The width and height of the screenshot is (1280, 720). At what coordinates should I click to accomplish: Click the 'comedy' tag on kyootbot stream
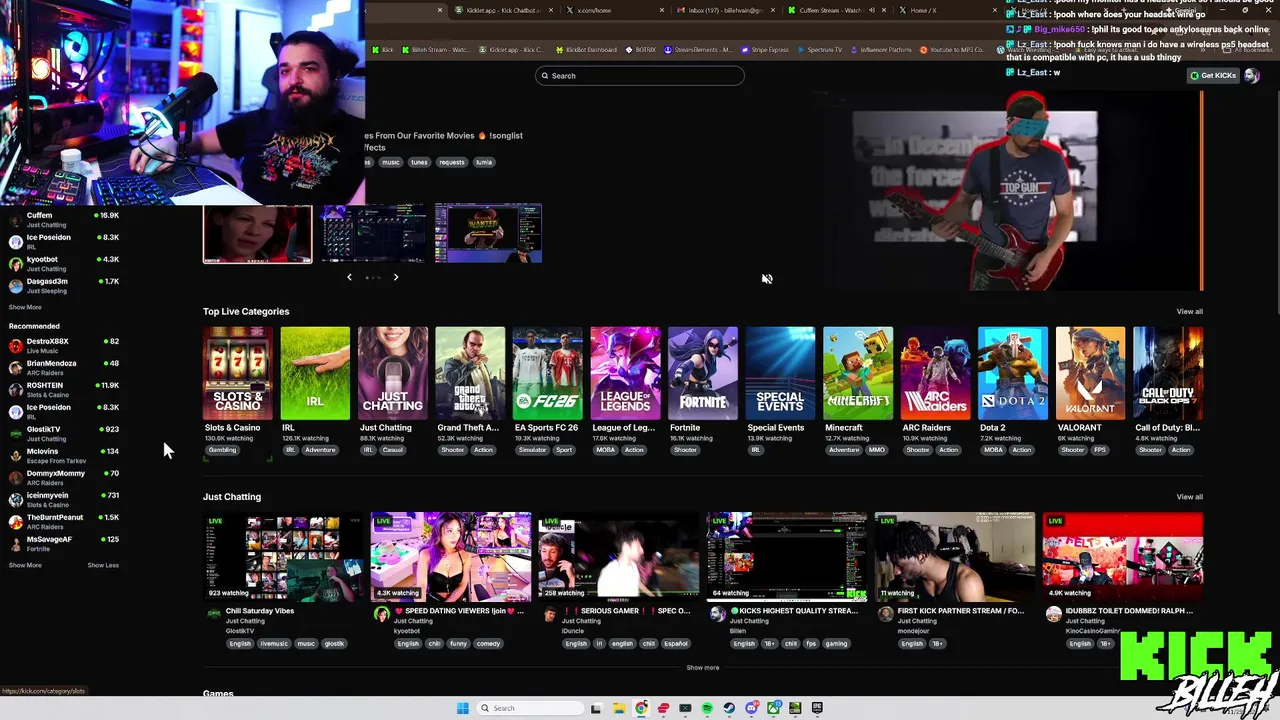click(x=488, y=644)
